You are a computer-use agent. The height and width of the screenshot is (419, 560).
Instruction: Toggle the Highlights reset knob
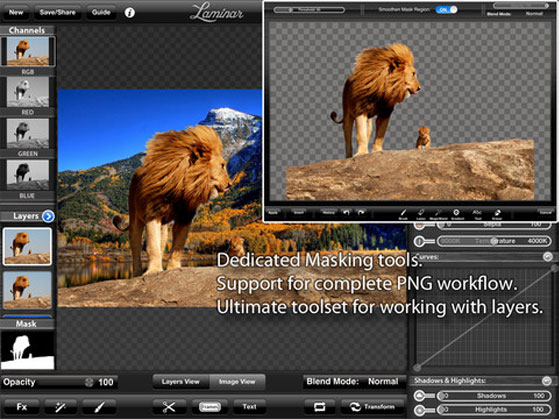[x=420, y=410]
